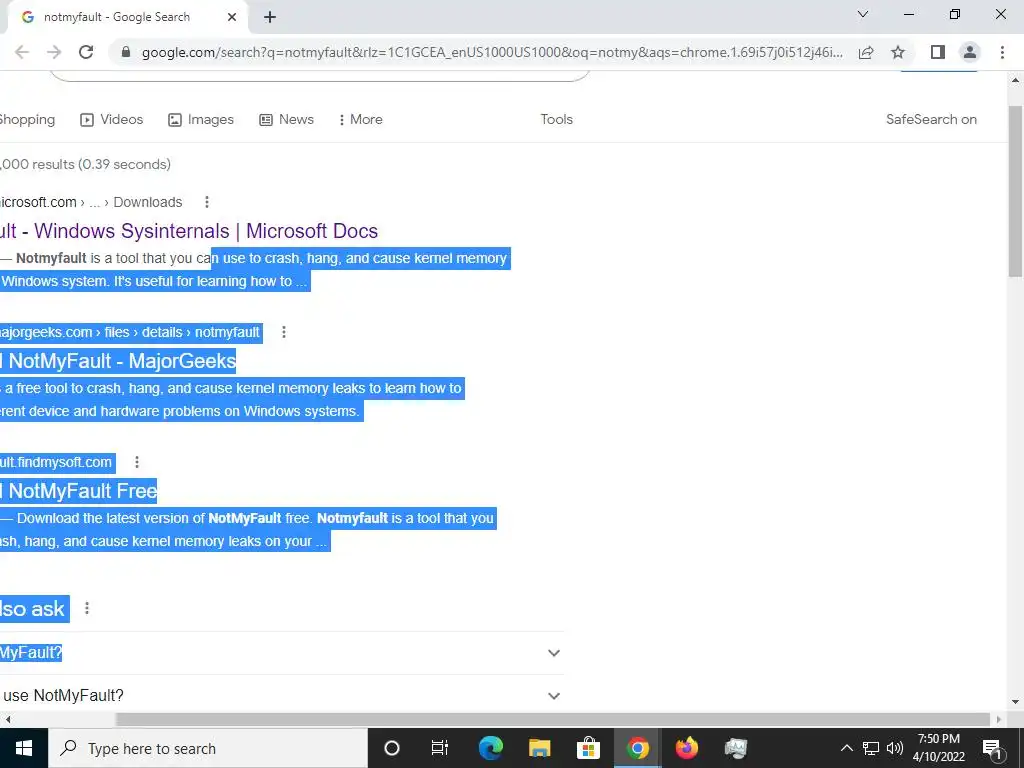
Task: Open the tab search dropdown arrow
Action: point(863,14)
